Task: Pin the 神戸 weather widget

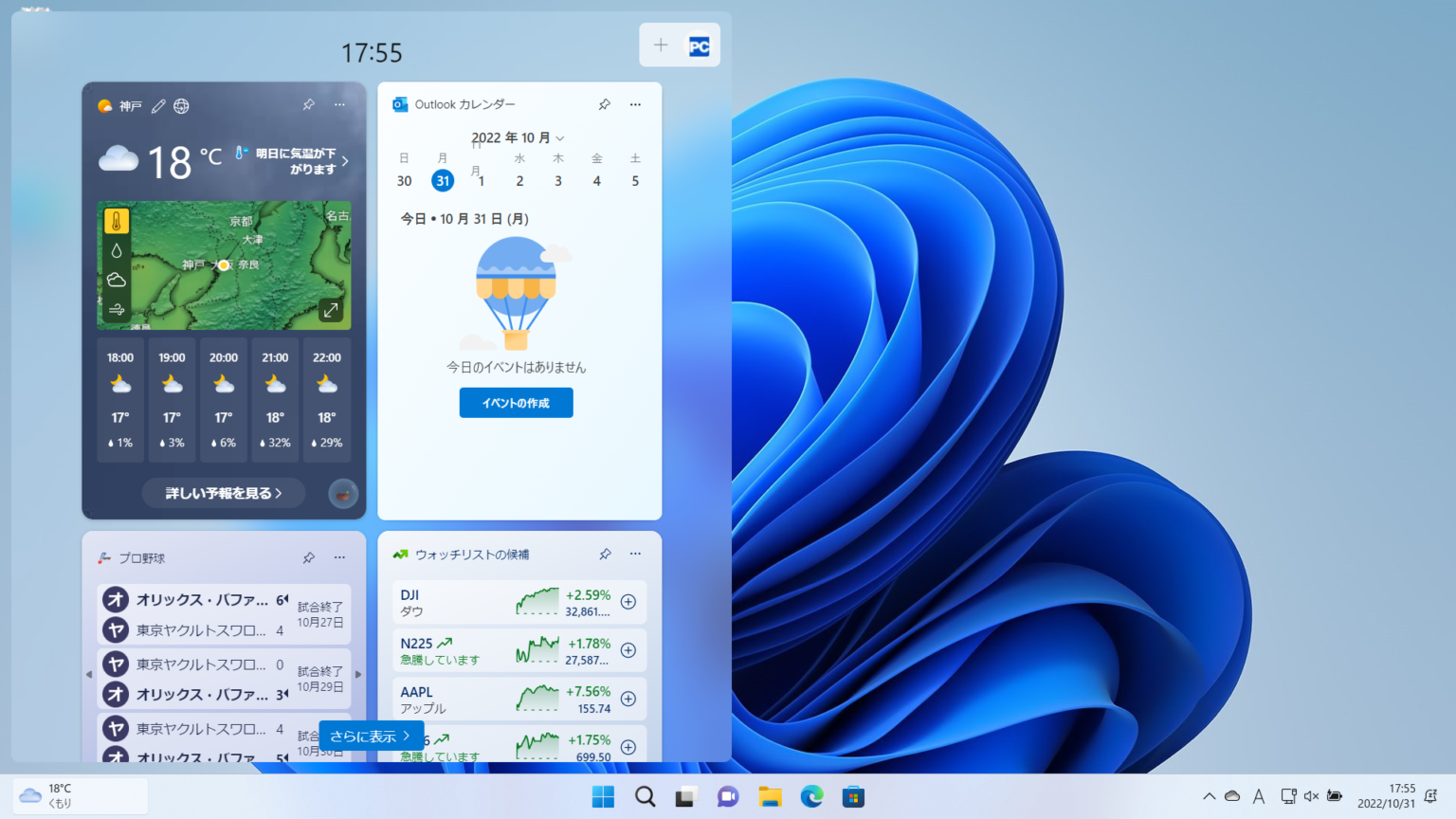Action: (x=308, y=104)
